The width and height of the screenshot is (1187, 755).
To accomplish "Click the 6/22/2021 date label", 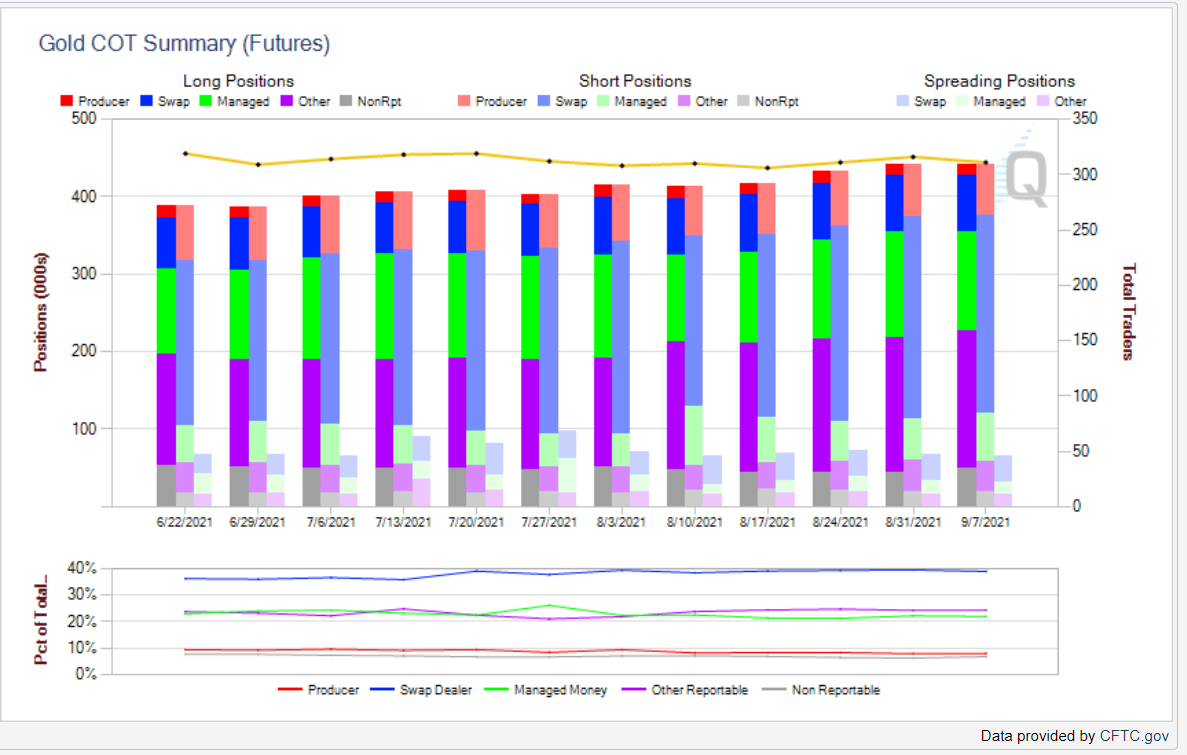I will click(185, 522).
